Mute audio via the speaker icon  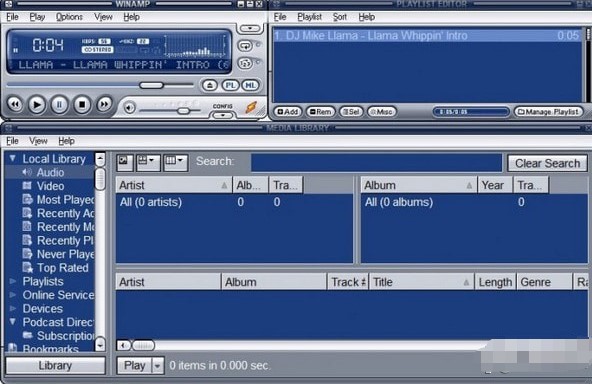(x=130, y=108)
